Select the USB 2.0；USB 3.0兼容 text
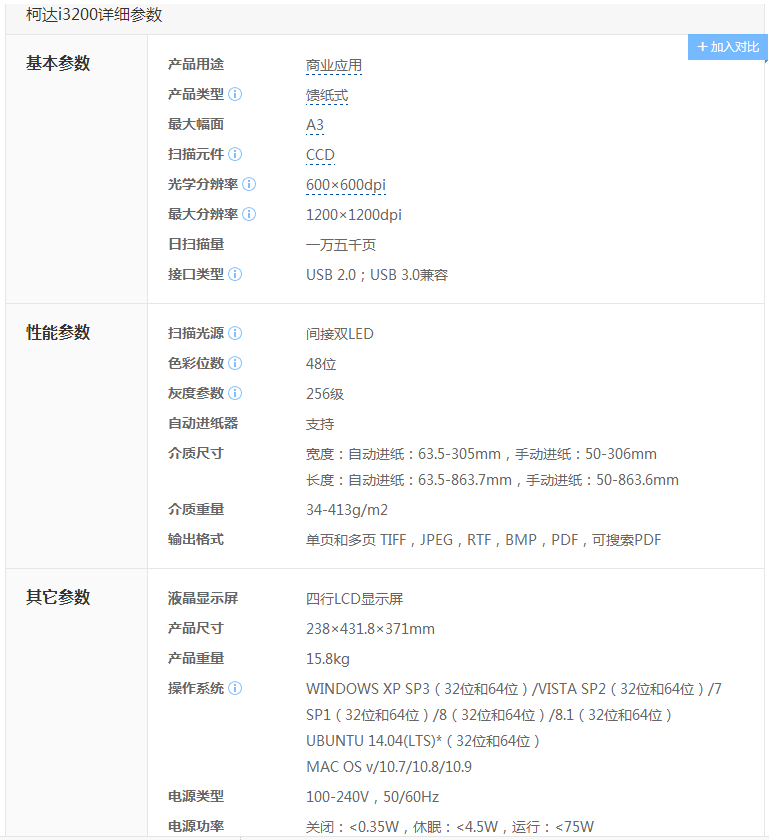The image size is (769, 840). coord(377,275)
